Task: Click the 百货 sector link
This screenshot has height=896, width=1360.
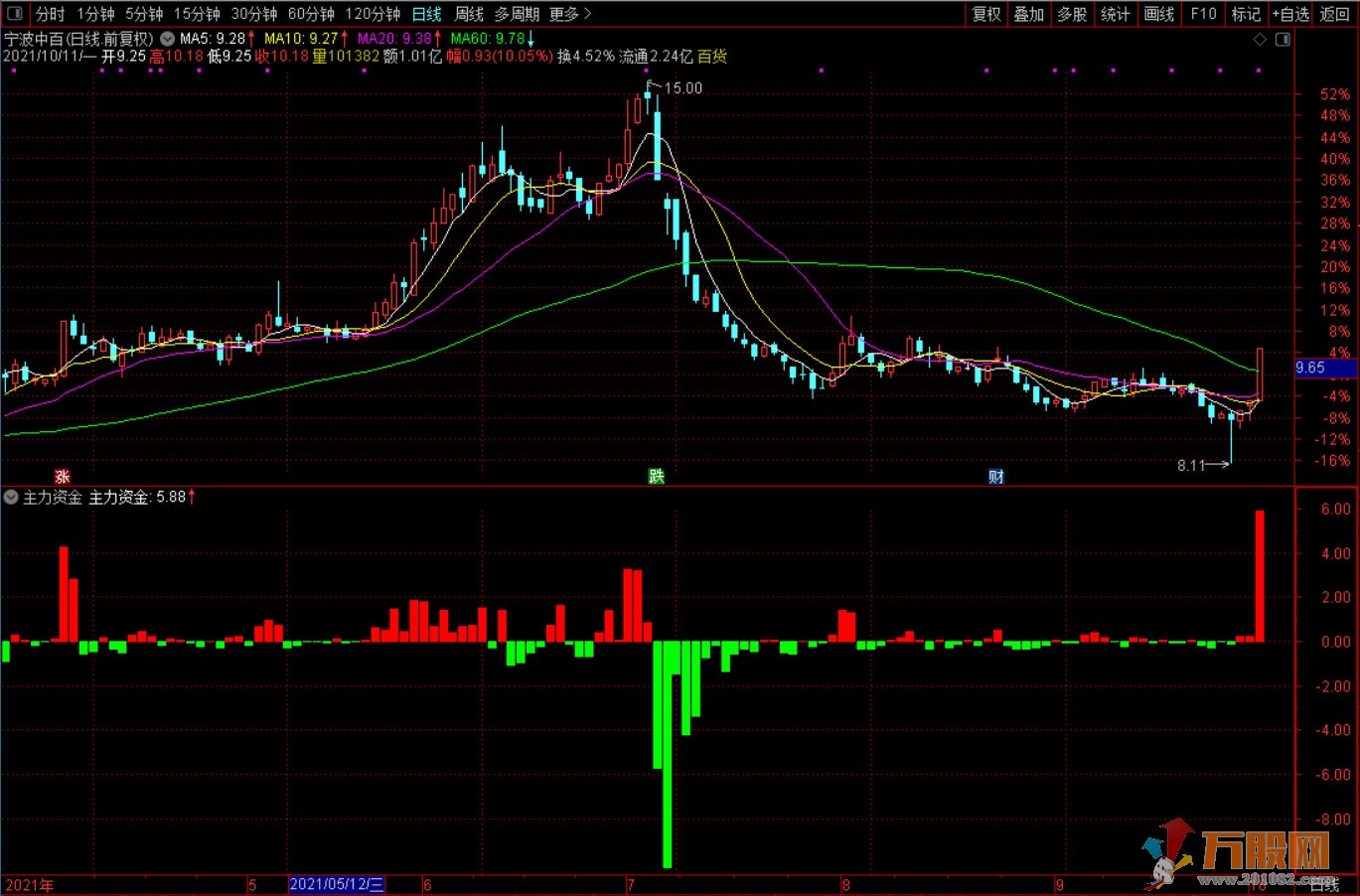Action: (x=712, y=57)
